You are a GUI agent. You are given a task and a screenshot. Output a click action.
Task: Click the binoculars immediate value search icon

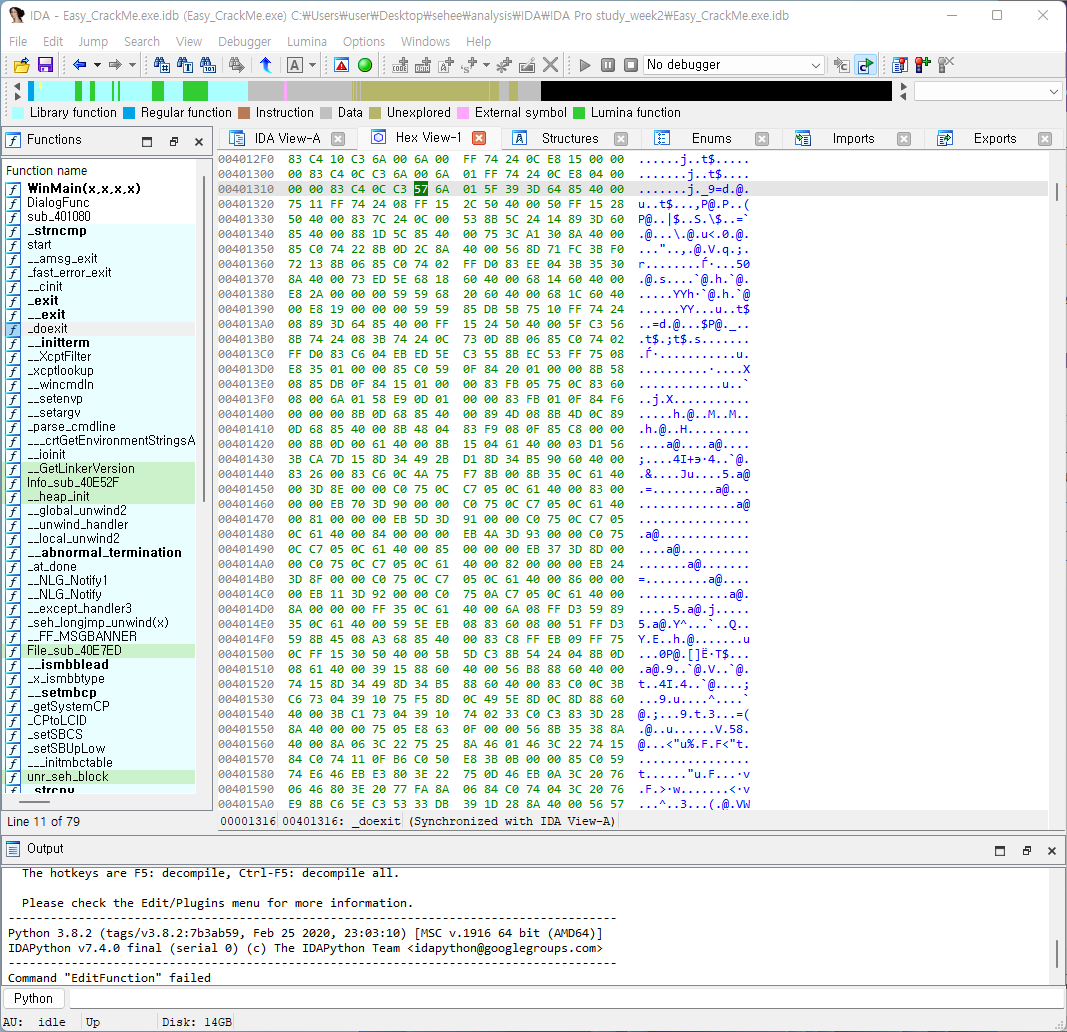point(161,65)
